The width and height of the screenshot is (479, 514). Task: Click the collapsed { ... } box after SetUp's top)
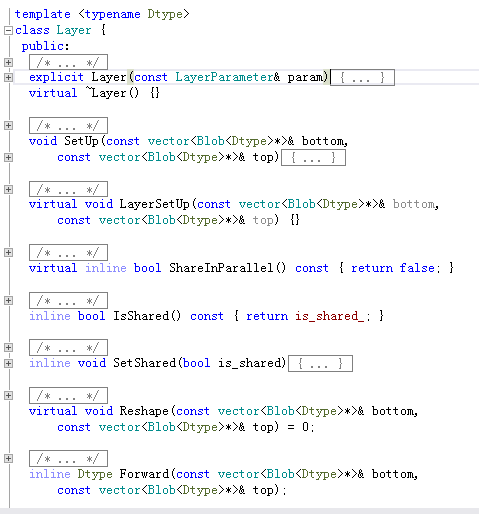point(313,158)
